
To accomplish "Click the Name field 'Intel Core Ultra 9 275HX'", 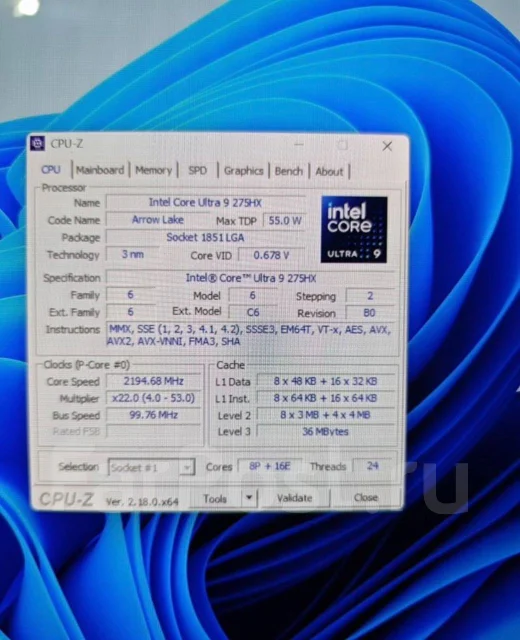I will click(205, 203).
